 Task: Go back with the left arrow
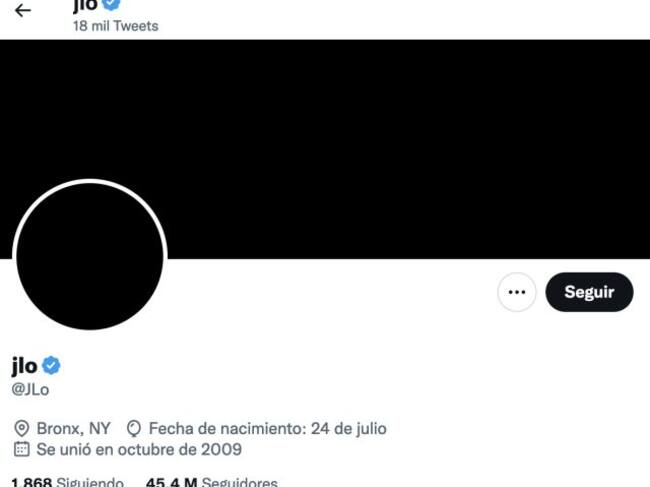point(23,10)
